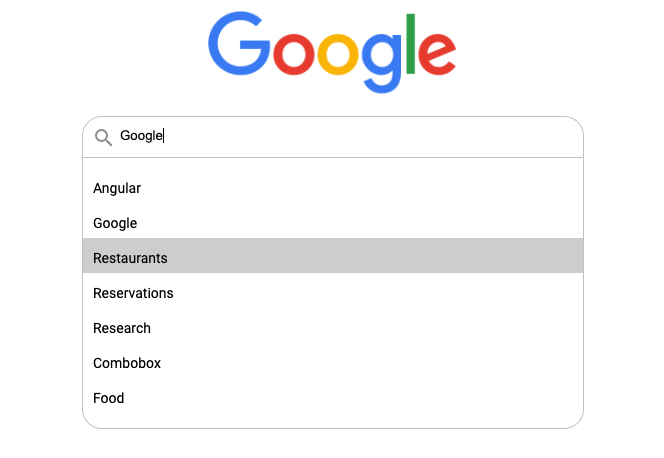Pick the Reservations suggestion
664x458 pixels.
333,293
